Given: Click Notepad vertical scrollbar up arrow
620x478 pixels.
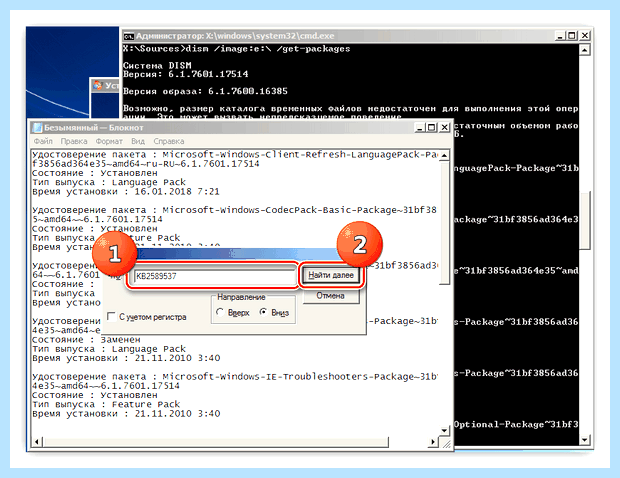Looking at the screenshot, I should point(444,155).
